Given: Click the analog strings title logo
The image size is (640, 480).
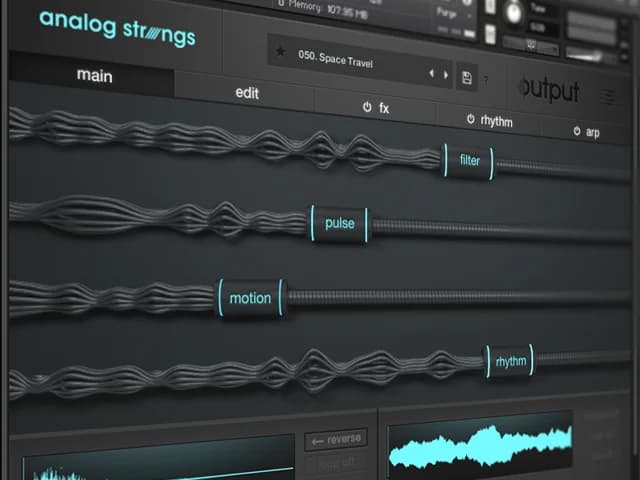Looking at the screenshot, I should point(117,29).
